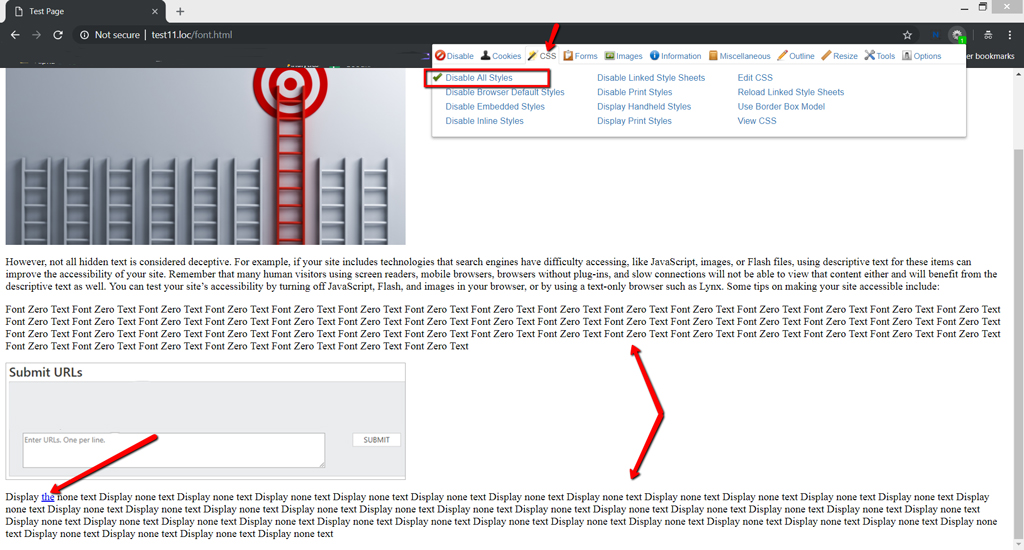Click the address bar URL test11.loc/font.html

pyautogui.click(x=192, y=35)
